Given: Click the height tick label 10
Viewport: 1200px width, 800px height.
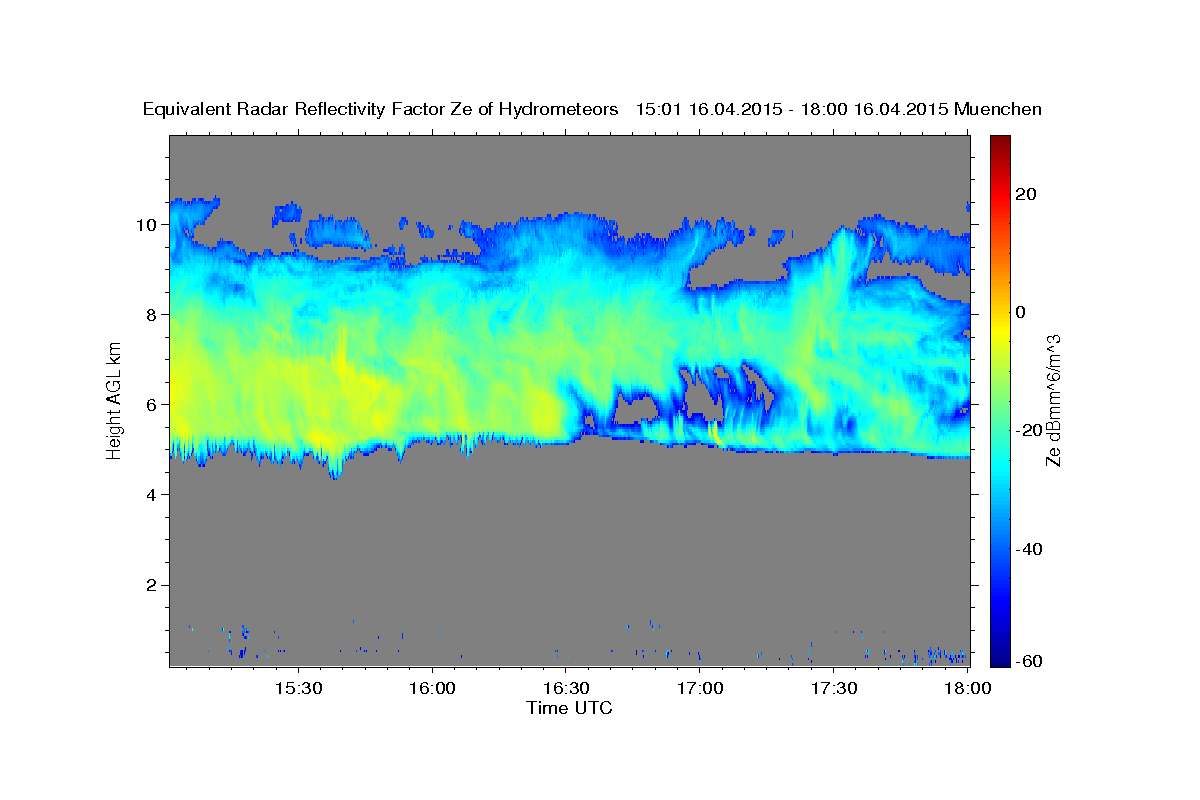Looking at the screenshot, I should pos(147,224).
